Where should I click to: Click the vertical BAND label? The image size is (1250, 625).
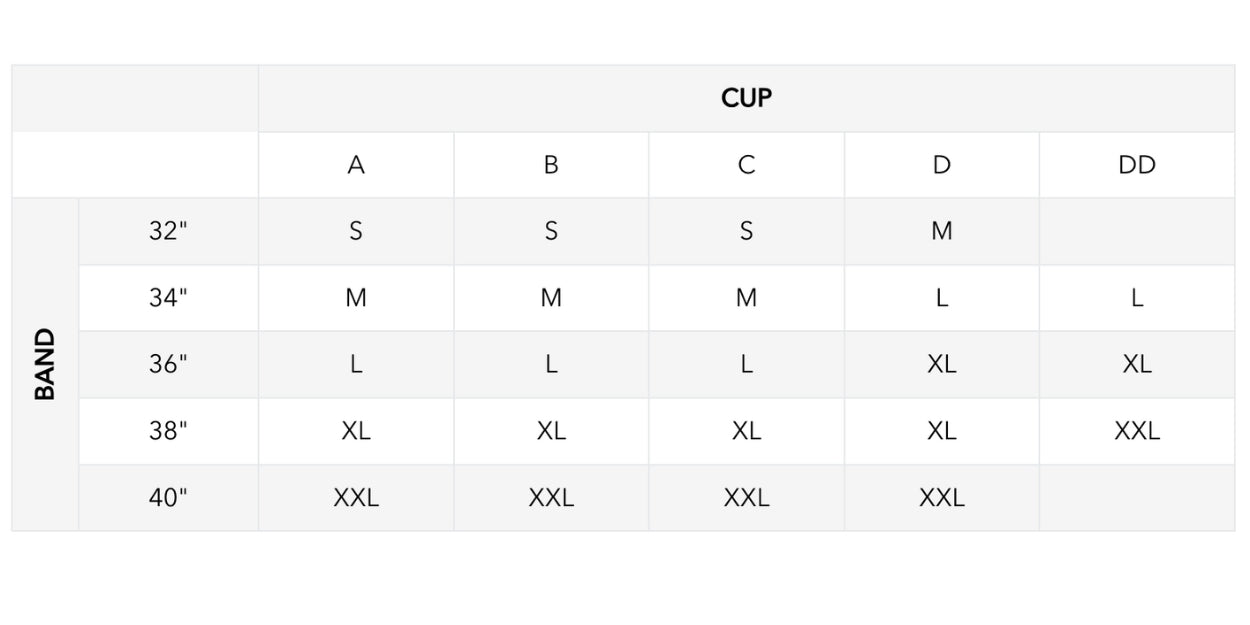click(45, 364)
